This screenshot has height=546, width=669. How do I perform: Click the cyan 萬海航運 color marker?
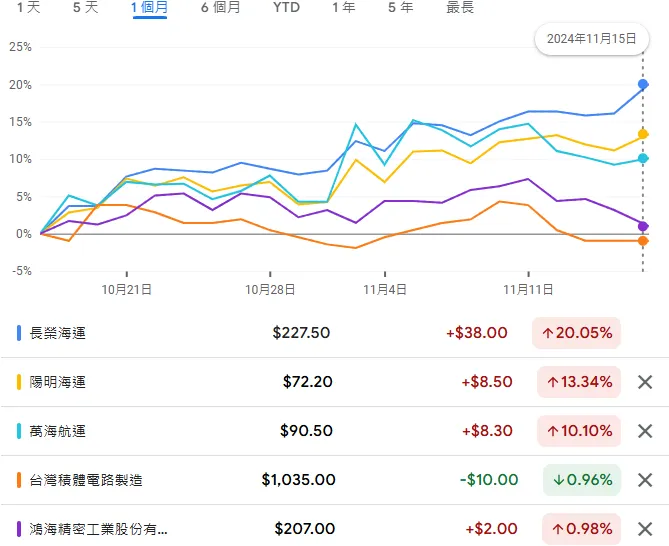click(19, 431)
